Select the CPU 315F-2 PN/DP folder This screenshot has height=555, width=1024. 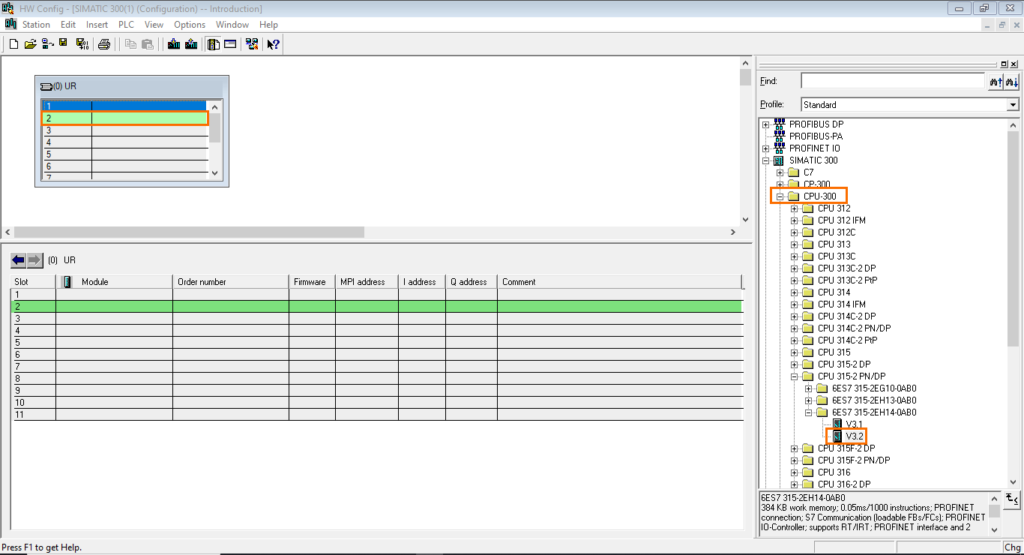[x=854, y=460]
